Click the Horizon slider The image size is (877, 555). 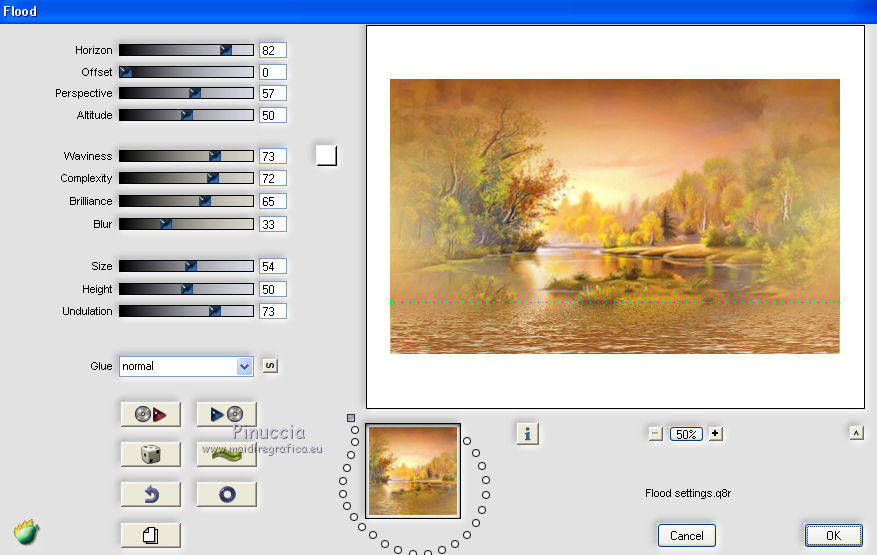click(x=186, y=50)
